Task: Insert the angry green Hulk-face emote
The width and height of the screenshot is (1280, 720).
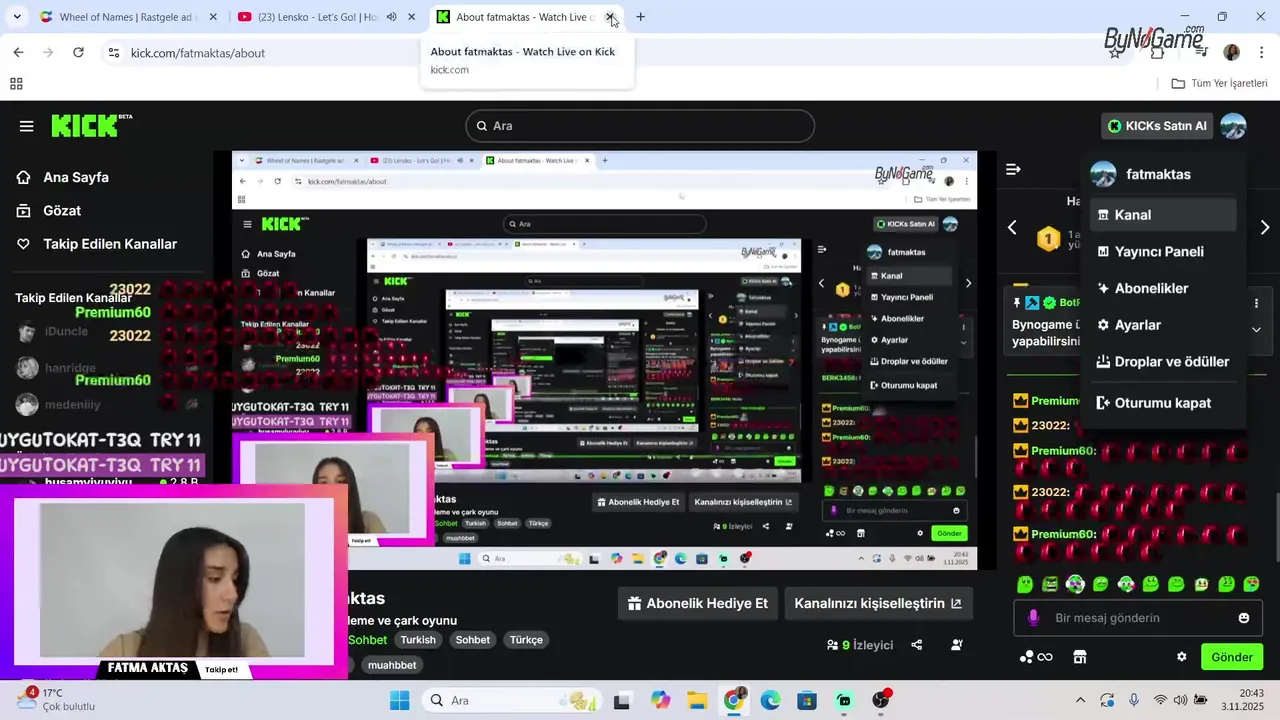Action: pyautogui.click(x=1050, y=584)
